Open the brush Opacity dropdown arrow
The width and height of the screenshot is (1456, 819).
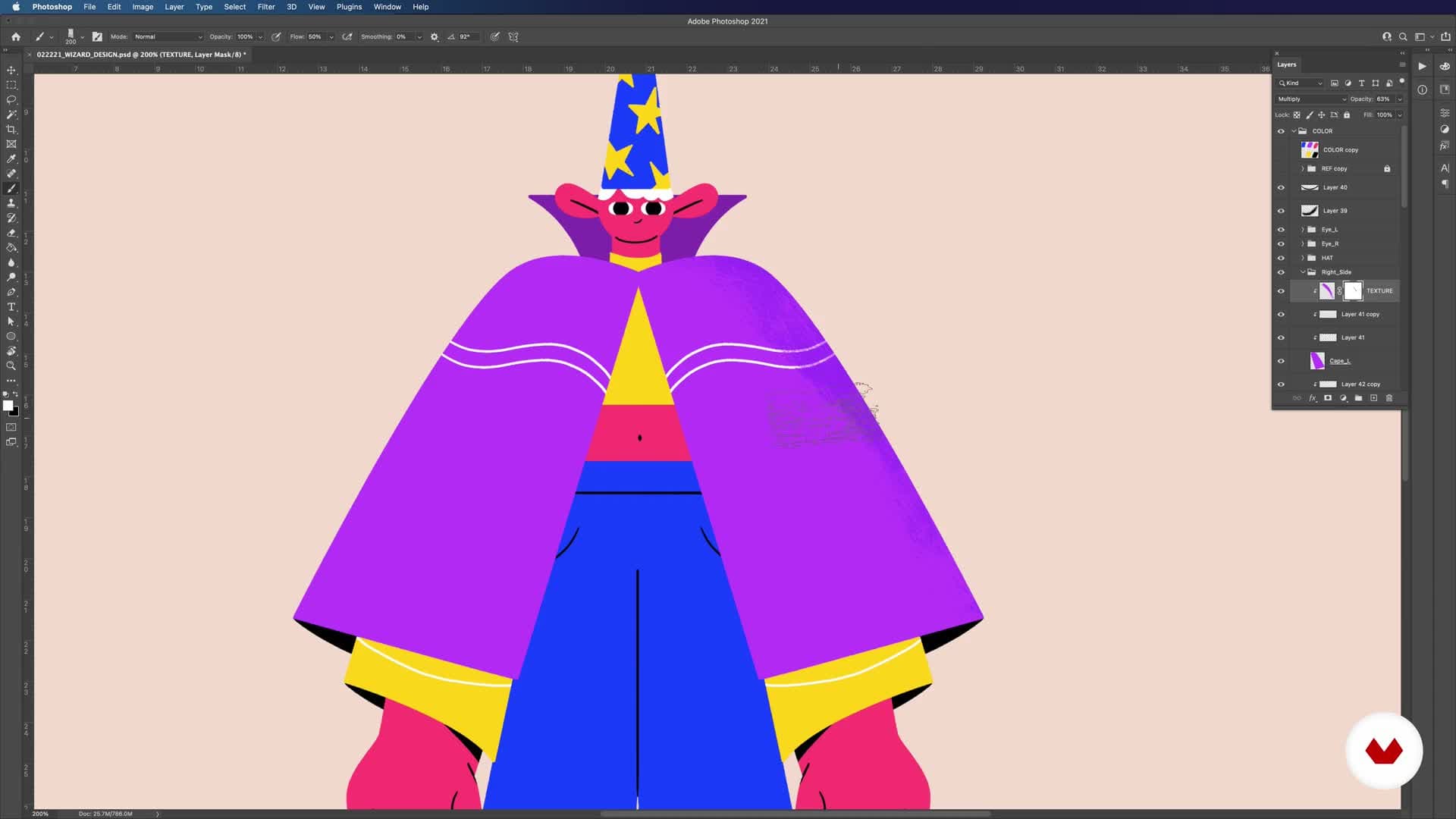(x=260, y=36)
